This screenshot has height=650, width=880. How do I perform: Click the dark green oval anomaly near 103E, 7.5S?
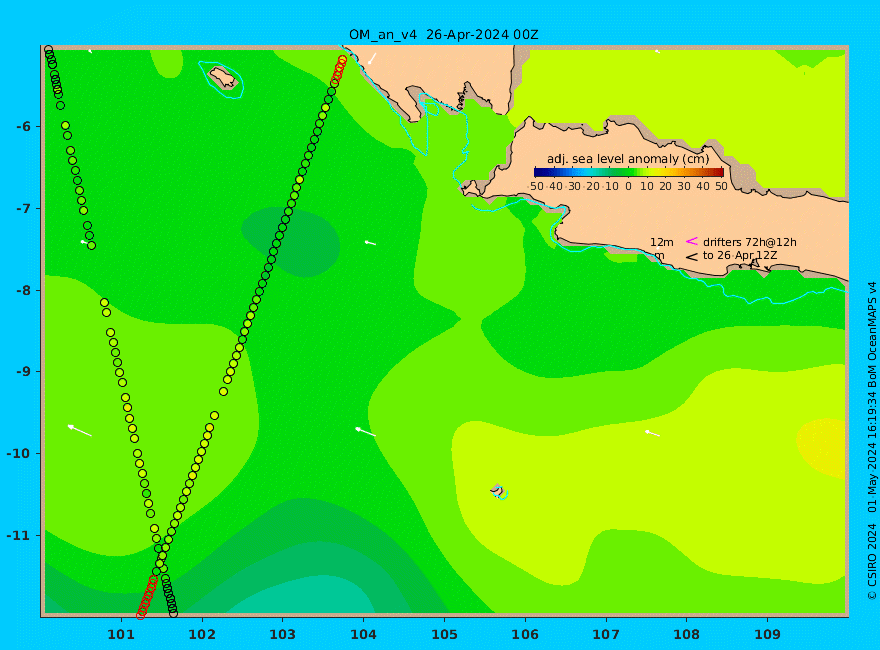tap(291, 242)
